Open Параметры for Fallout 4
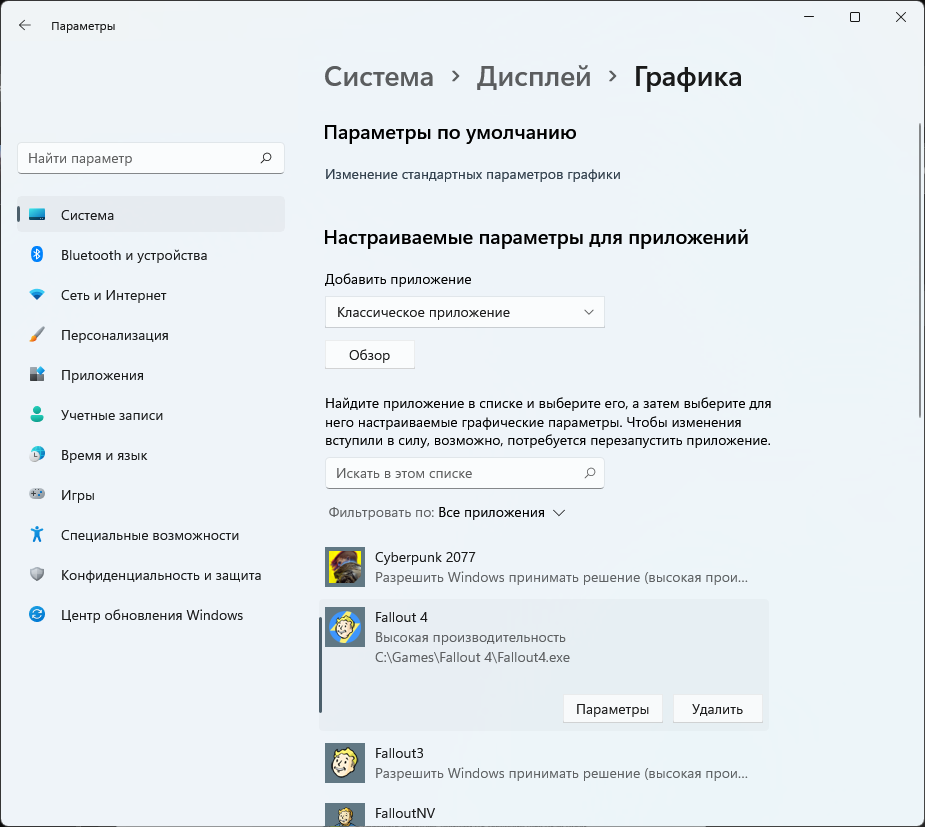 click(x=612, y=709)
